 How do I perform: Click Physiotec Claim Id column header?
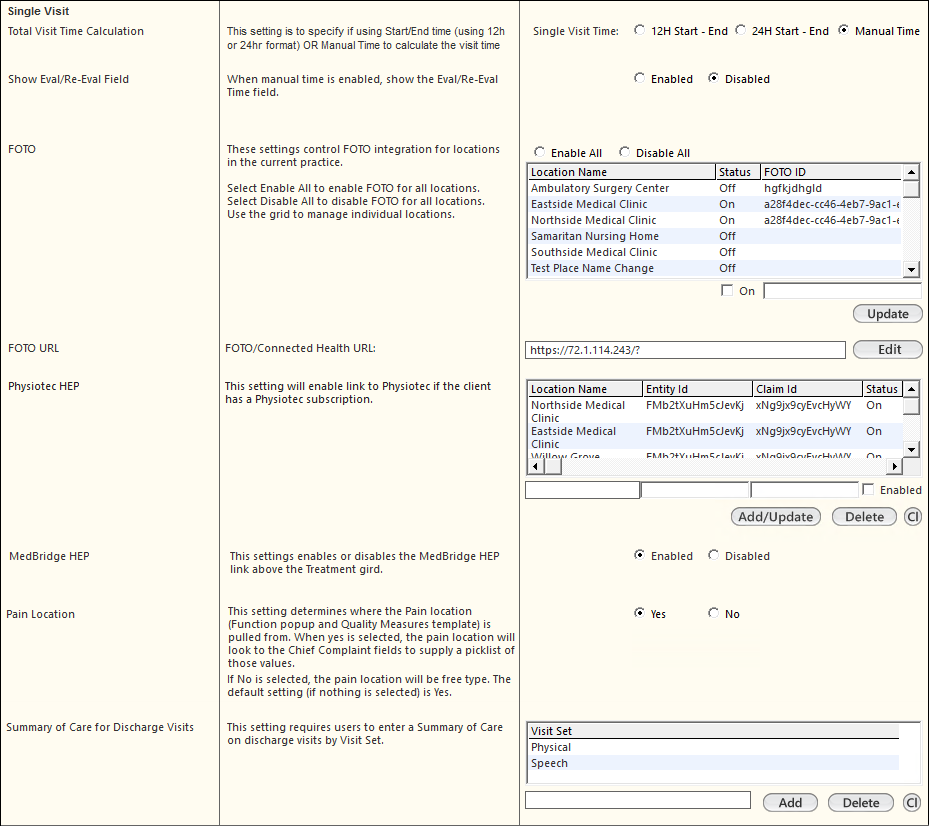[808, 389]
